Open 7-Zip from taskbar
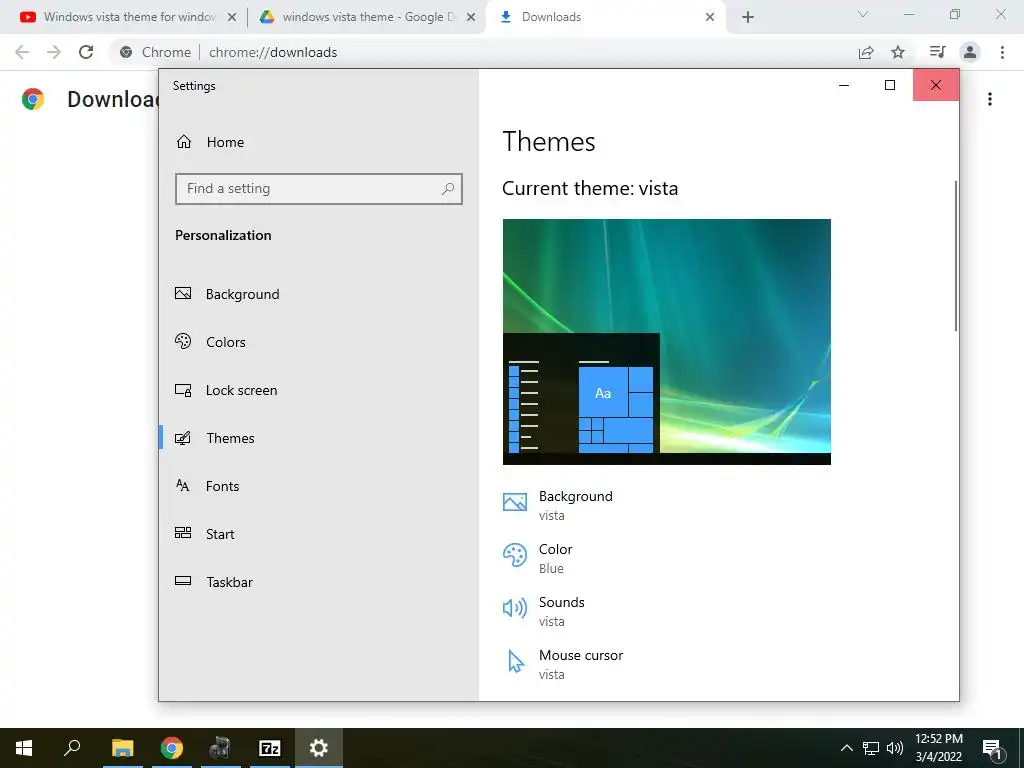 coord(270,748)
